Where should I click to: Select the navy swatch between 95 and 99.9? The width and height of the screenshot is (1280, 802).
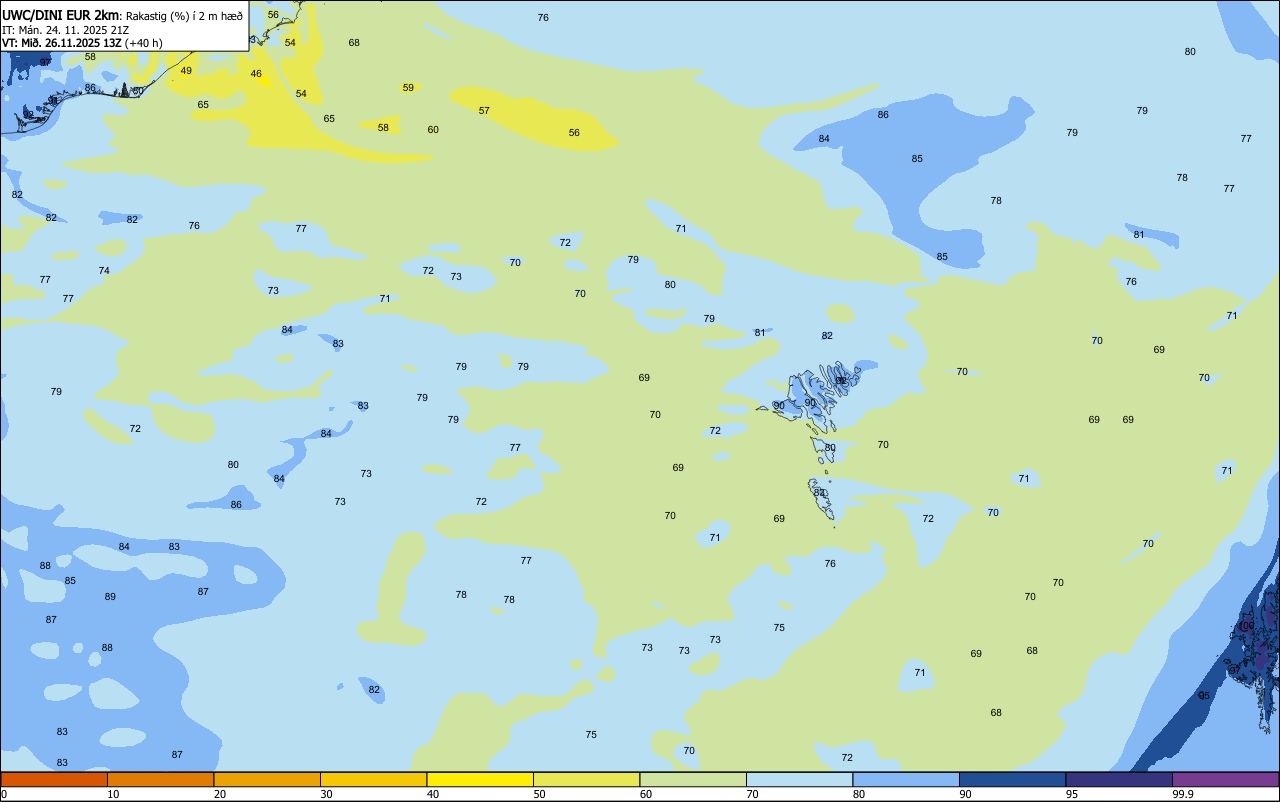point(1119,779)
